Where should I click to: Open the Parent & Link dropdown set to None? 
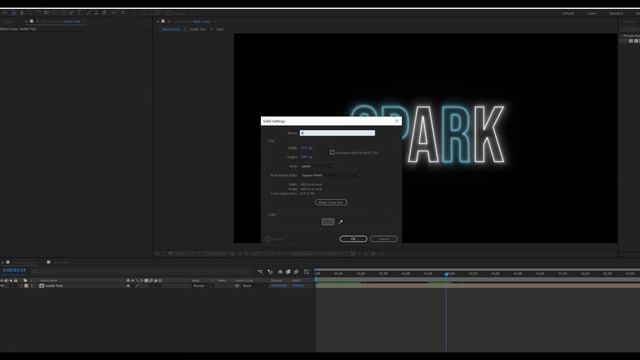click(x=253, y=286)
